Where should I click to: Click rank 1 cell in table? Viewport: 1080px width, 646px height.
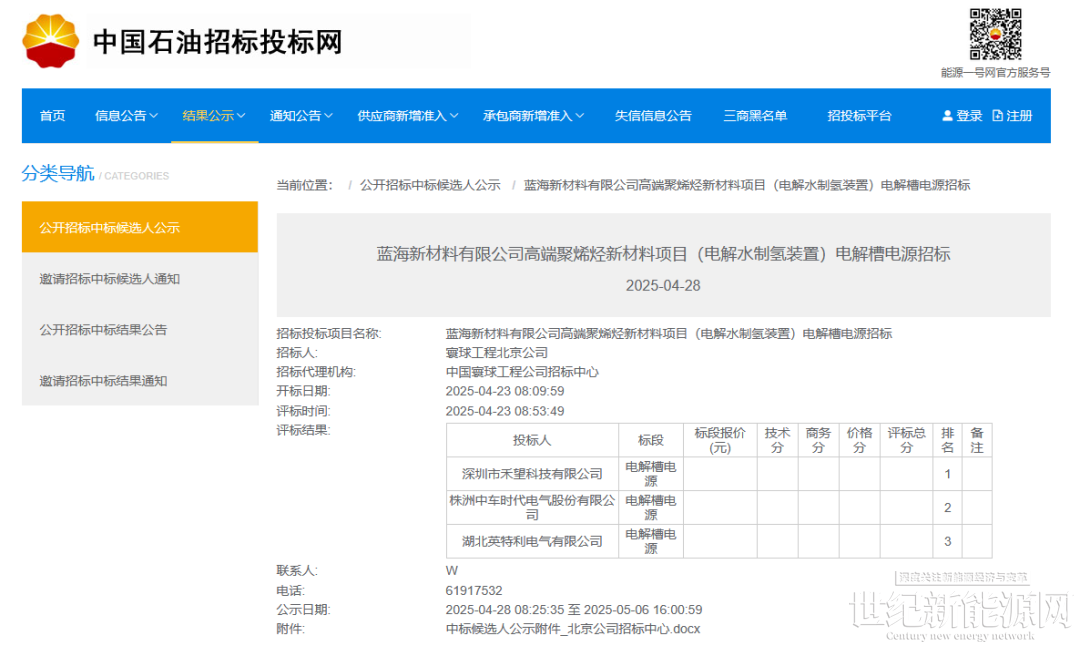coord(948,474)
